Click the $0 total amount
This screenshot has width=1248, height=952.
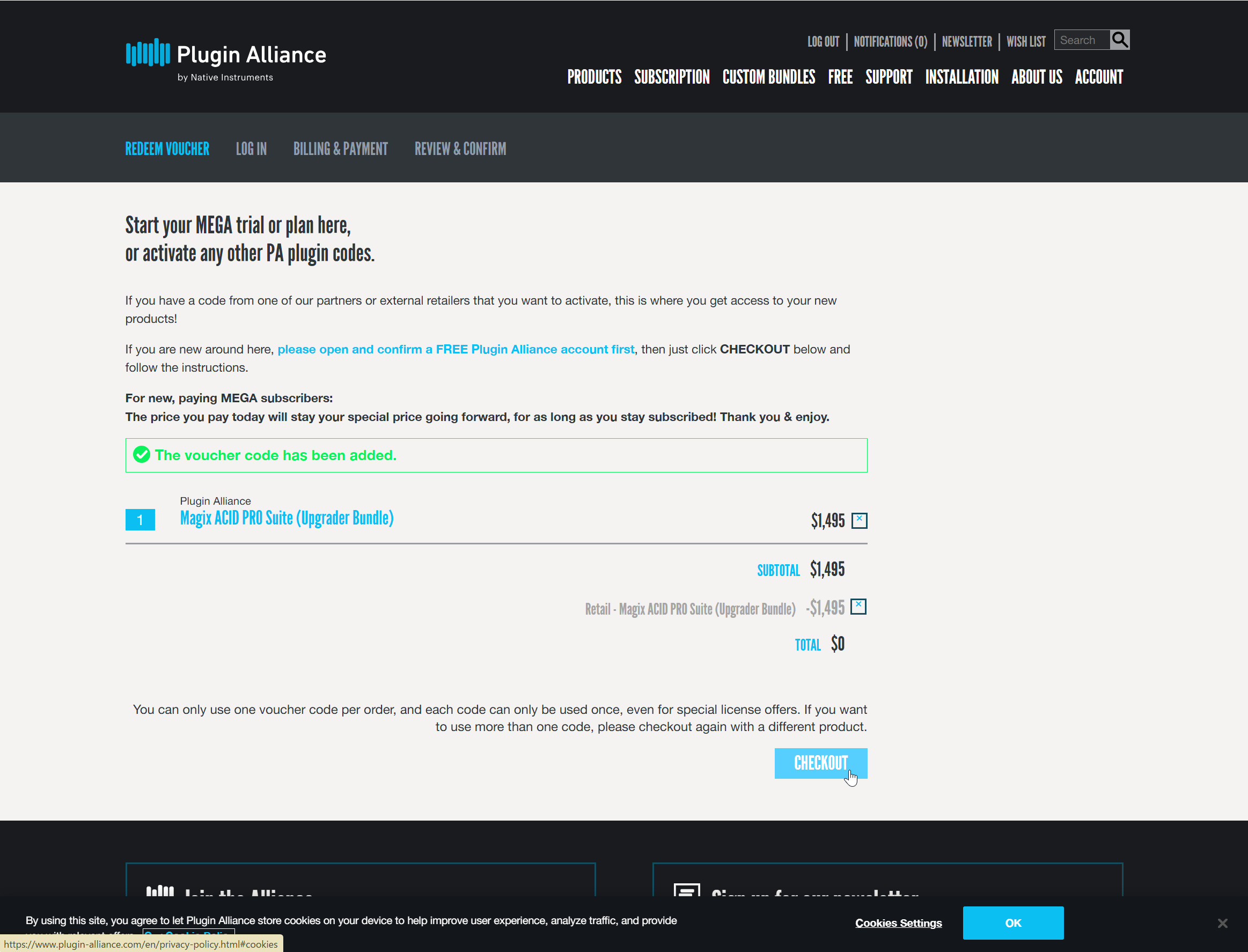click(x=838, y=644)
